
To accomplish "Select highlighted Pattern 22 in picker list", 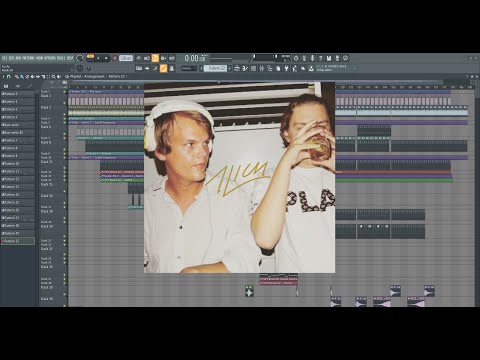I will pyautogui.click(x=18, y=241).
